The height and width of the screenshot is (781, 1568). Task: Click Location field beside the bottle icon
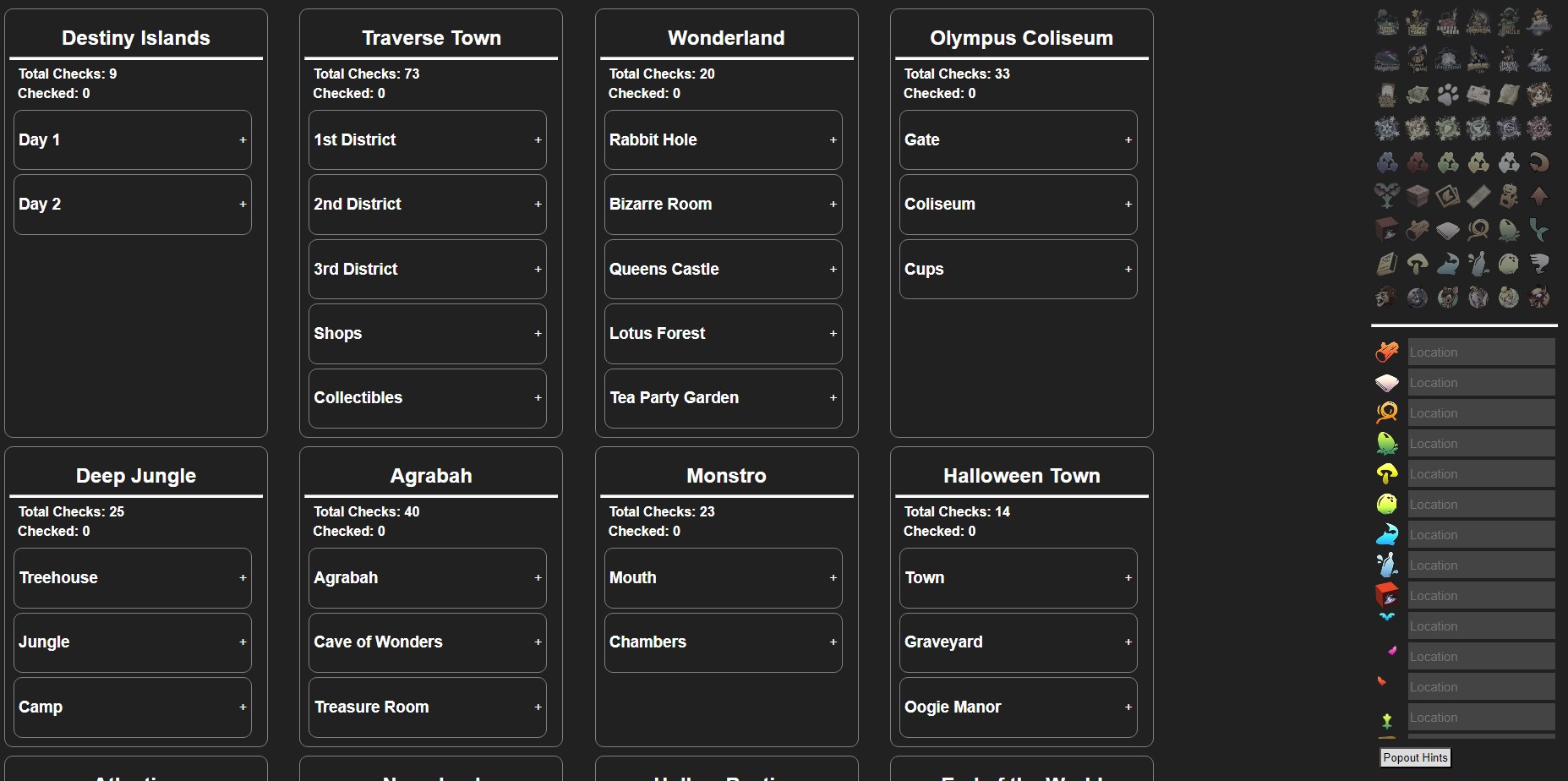pos(1481,565)
